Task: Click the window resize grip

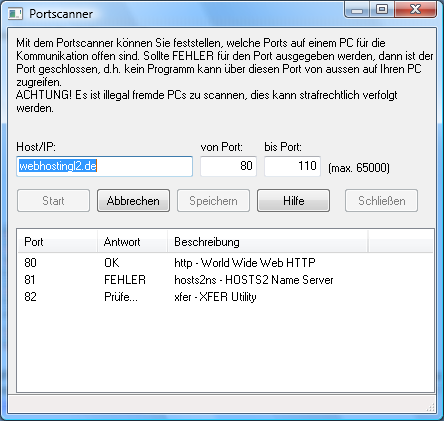Action: click(431, 407)
